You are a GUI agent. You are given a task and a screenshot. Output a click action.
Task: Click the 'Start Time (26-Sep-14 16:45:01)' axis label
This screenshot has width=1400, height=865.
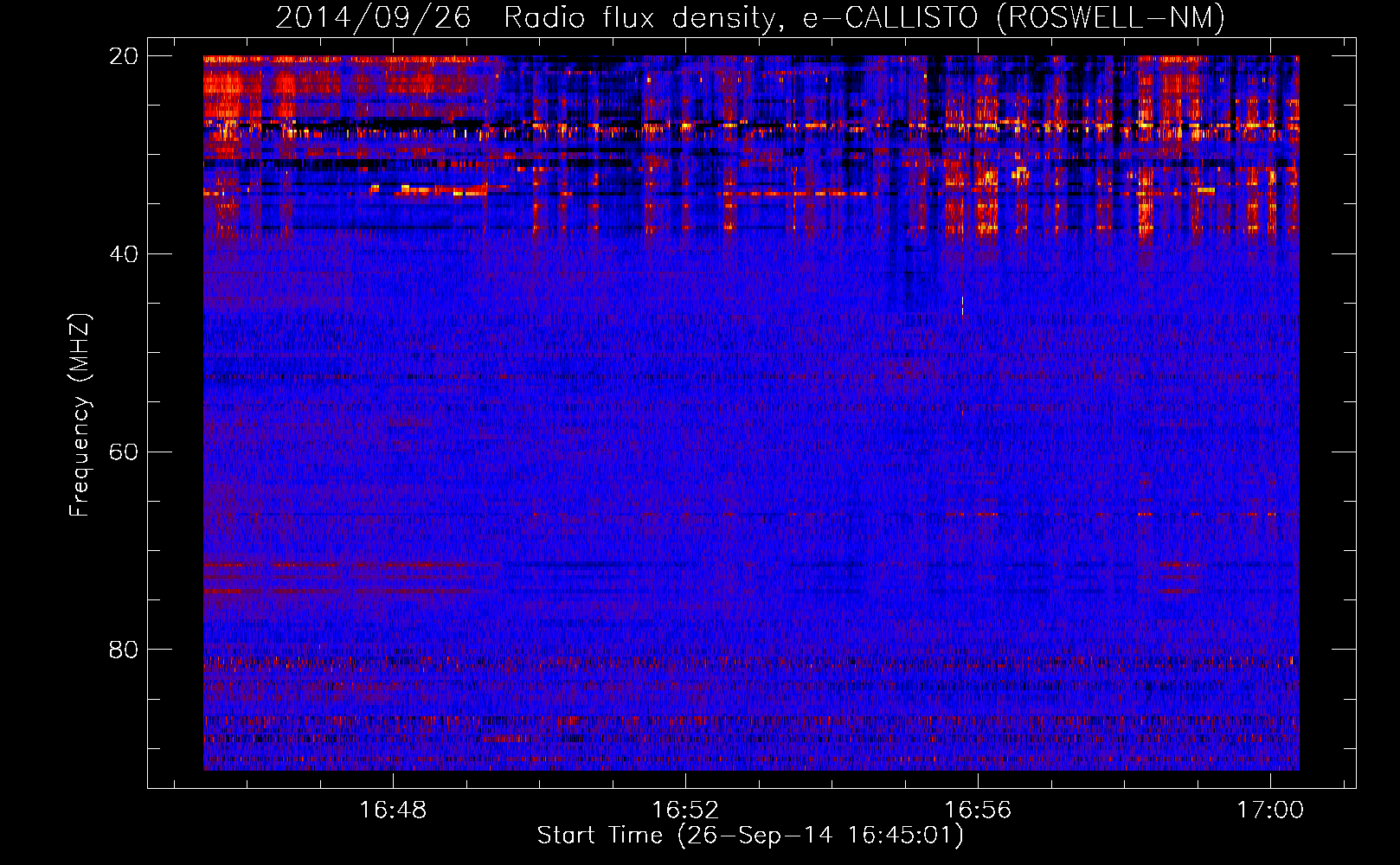tap(750, 836)
